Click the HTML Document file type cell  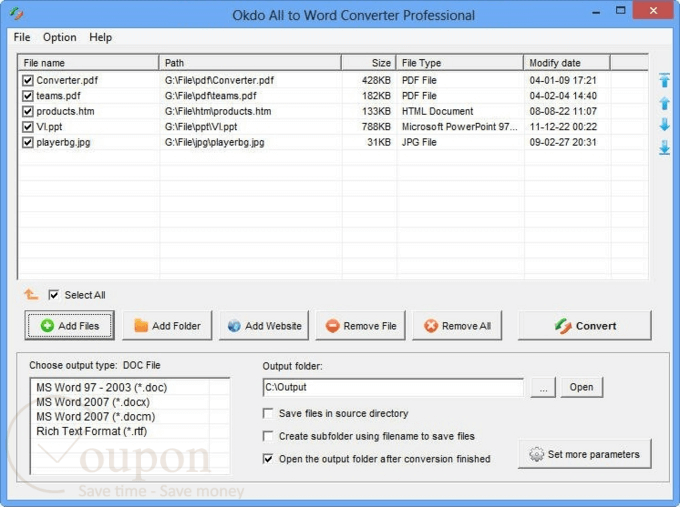[437, 111]
